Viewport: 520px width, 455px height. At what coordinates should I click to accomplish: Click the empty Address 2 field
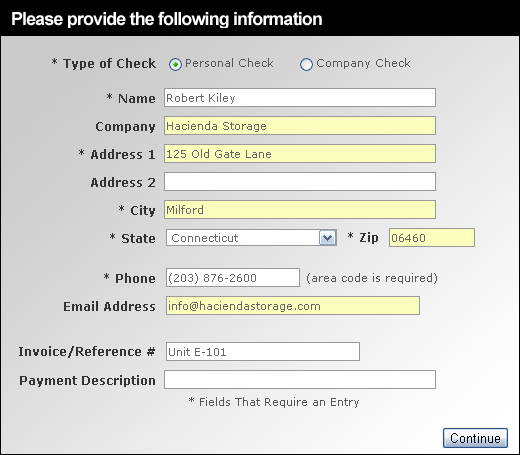300,182
